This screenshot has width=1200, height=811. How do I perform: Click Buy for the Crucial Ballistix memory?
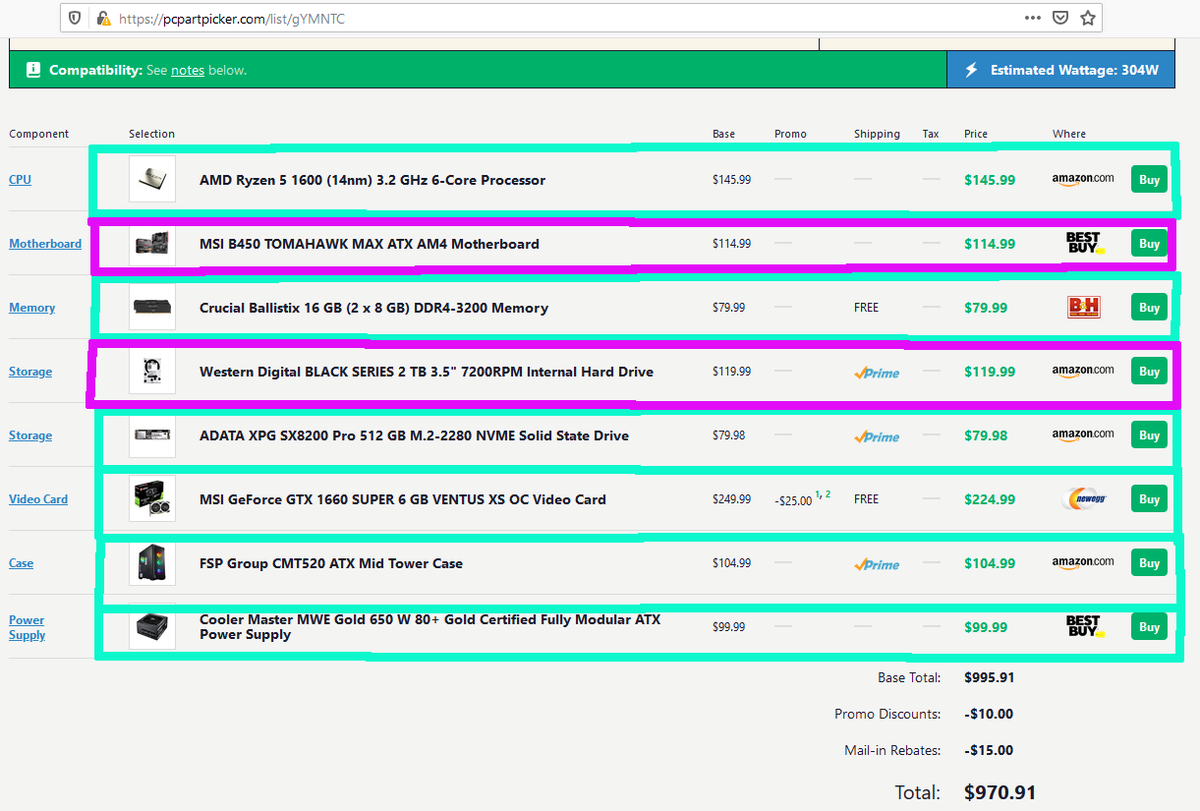pyautogui.click(x=1149, y=308)
